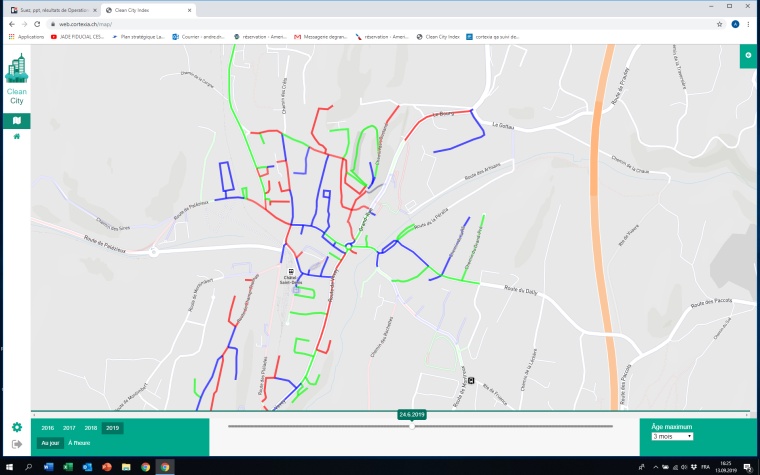The image size is (760, 475).
Task: Bookmark this page with the star icon
Action: [x=719, y=23]
